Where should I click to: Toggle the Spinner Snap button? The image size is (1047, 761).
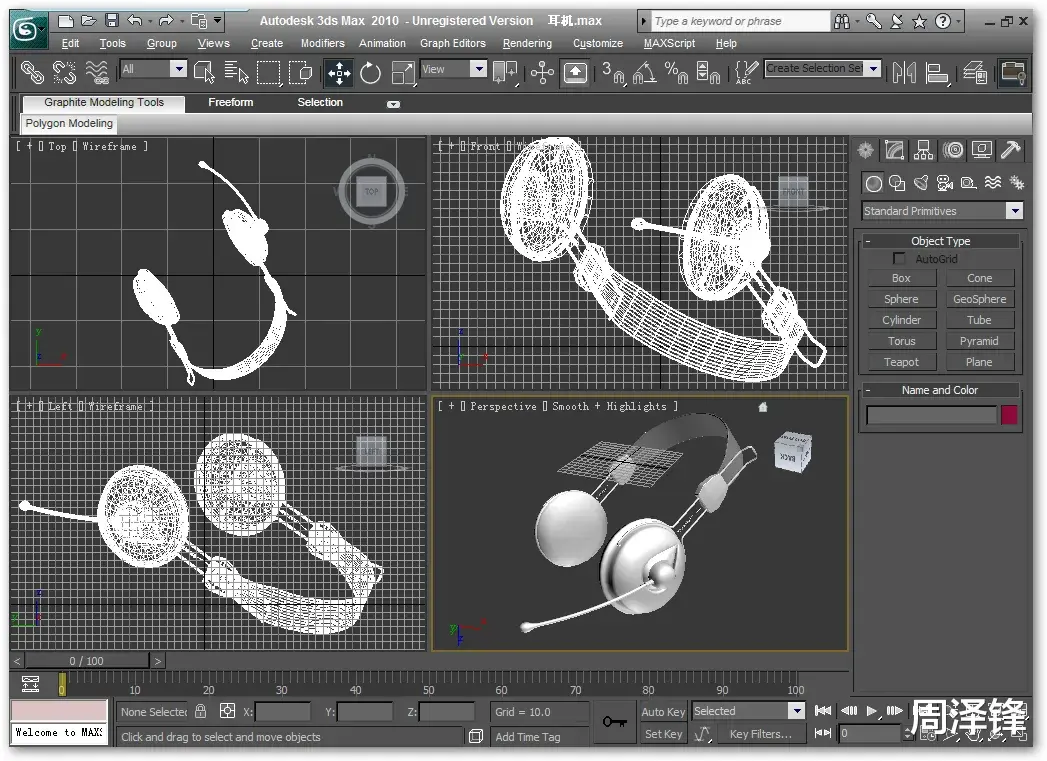[708, 73]
